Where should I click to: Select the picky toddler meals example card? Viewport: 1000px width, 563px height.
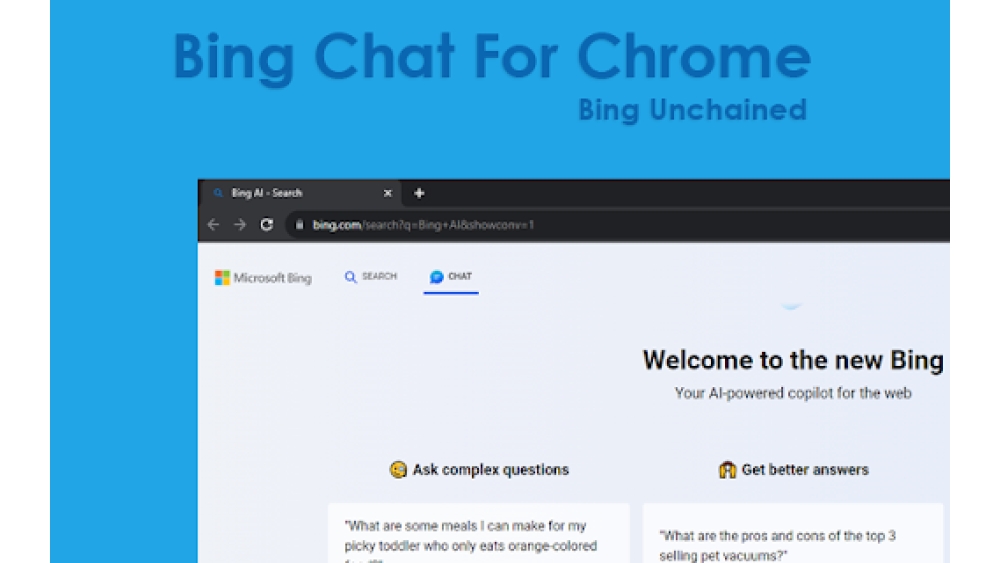[x=478, y=533]
